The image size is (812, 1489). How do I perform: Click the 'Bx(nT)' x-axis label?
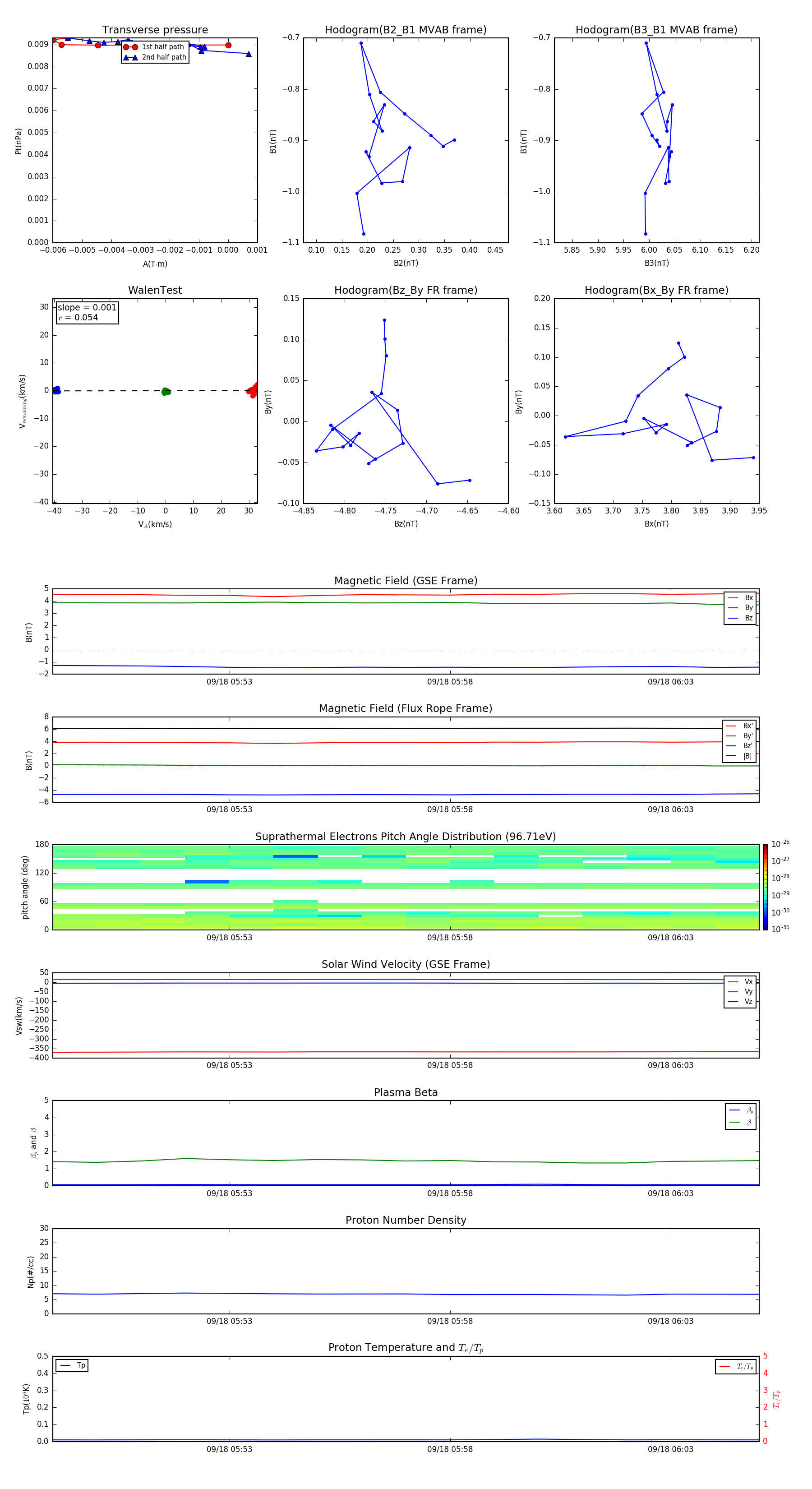coord(656,524)
